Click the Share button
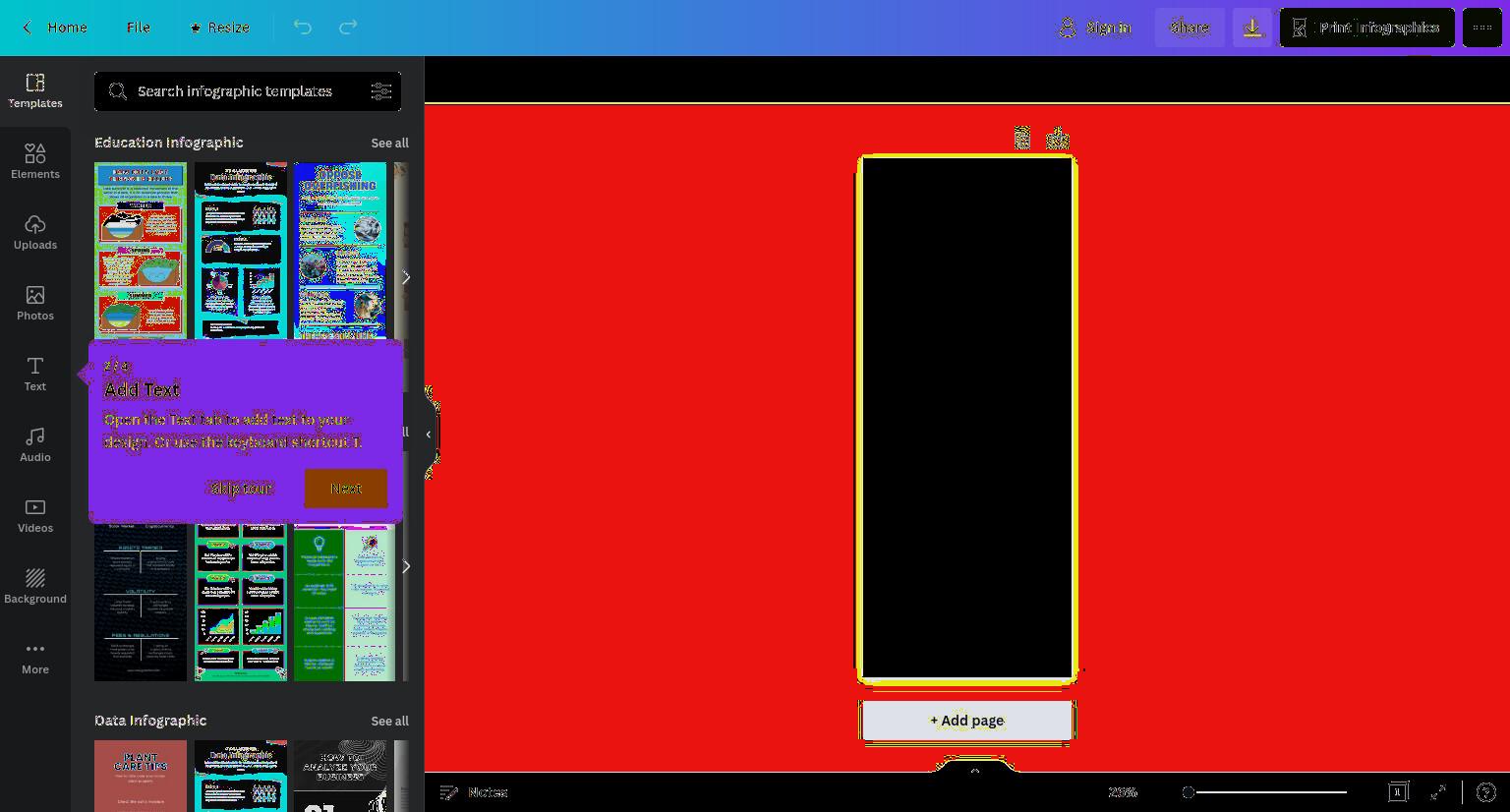Screen dimensions: 1510x812 (x=1190, y=28)
